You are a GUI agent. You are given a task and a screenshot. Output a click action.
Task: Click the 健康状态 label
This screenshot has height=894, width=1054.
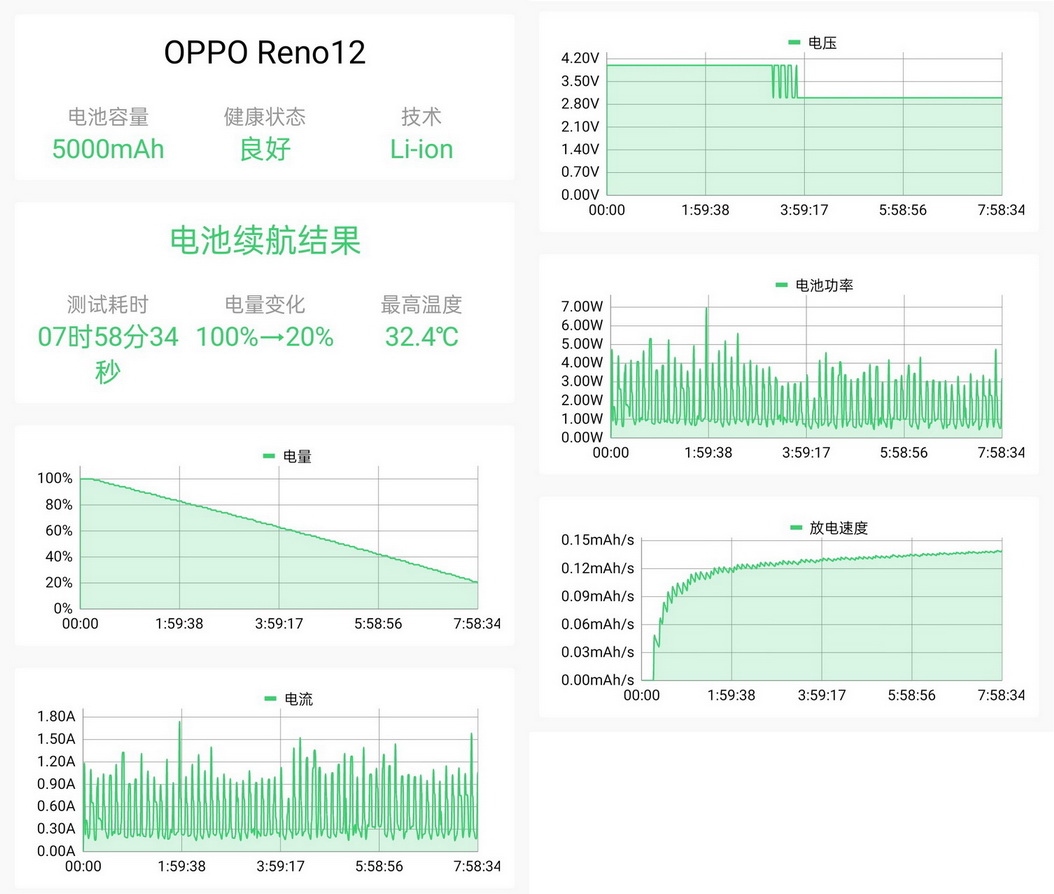point(265,116)
